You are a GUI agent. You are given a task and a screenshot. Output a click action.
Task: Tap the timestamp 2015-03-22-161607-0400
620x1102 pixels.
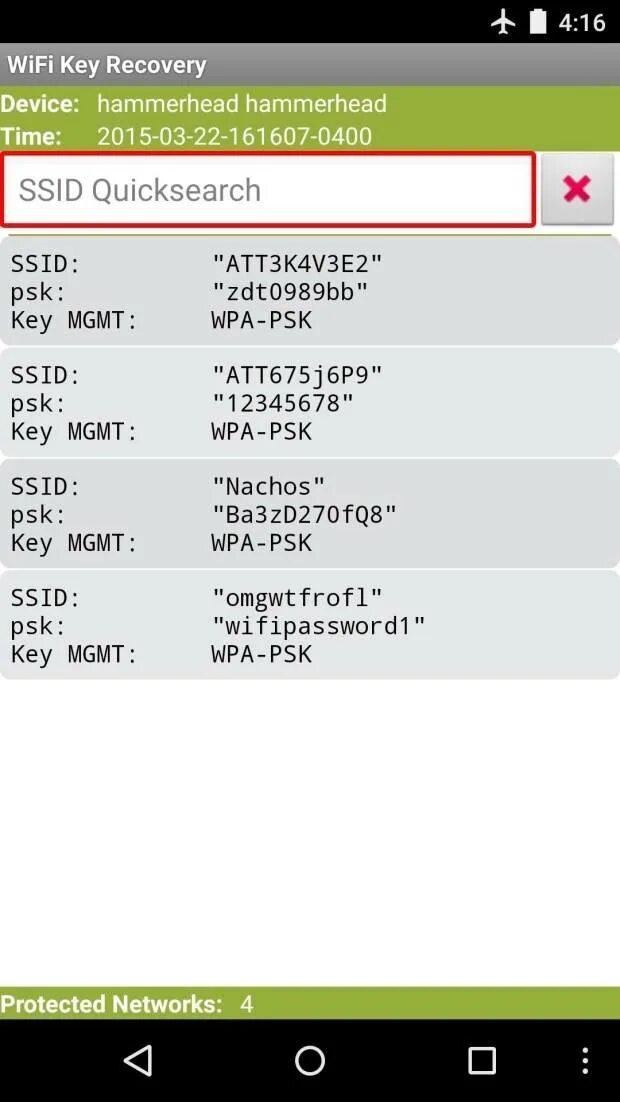click(x=234, y=136)
